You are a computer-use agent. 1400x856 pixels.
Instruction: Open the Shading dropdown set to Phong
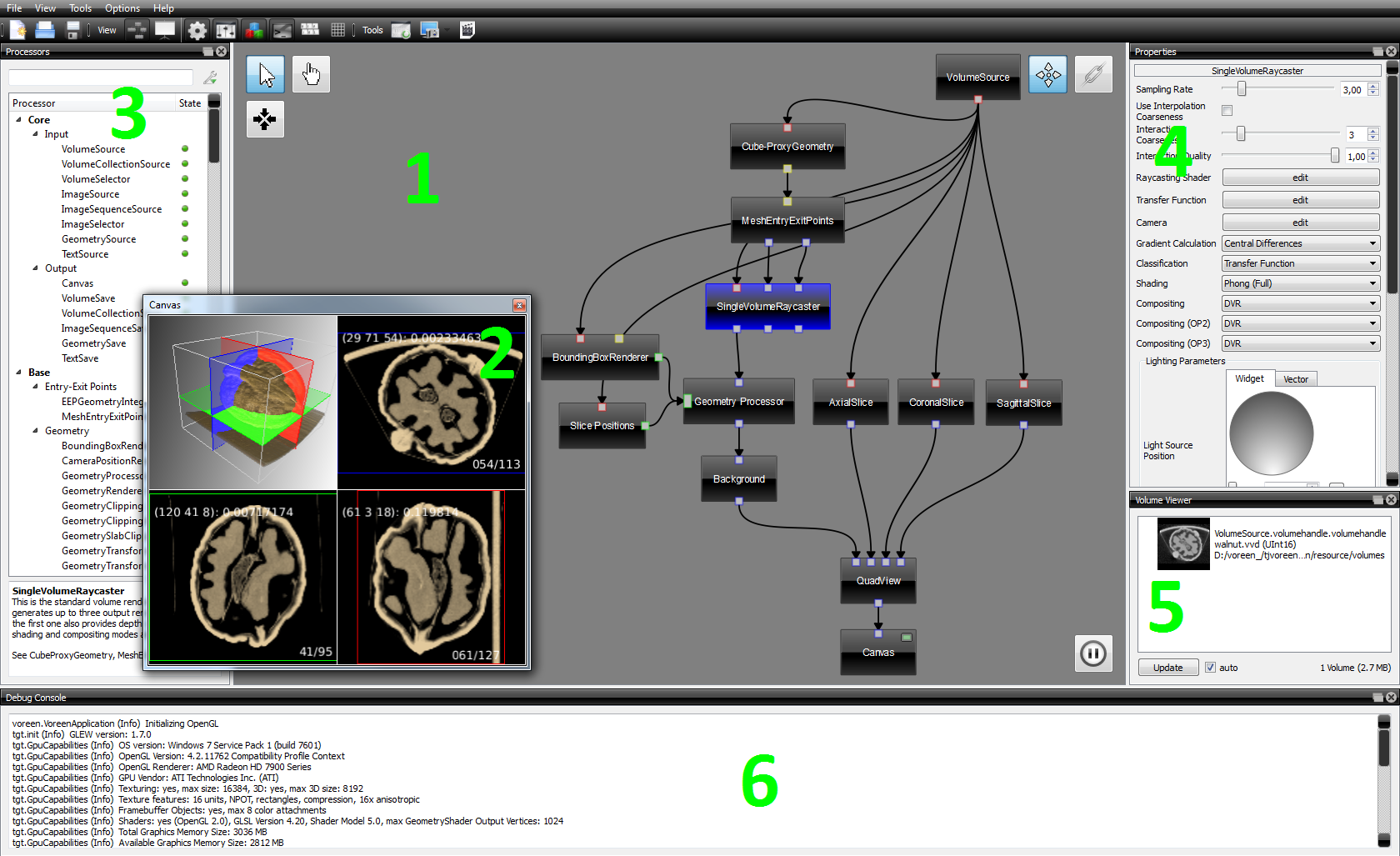(x=1300, y=283)
